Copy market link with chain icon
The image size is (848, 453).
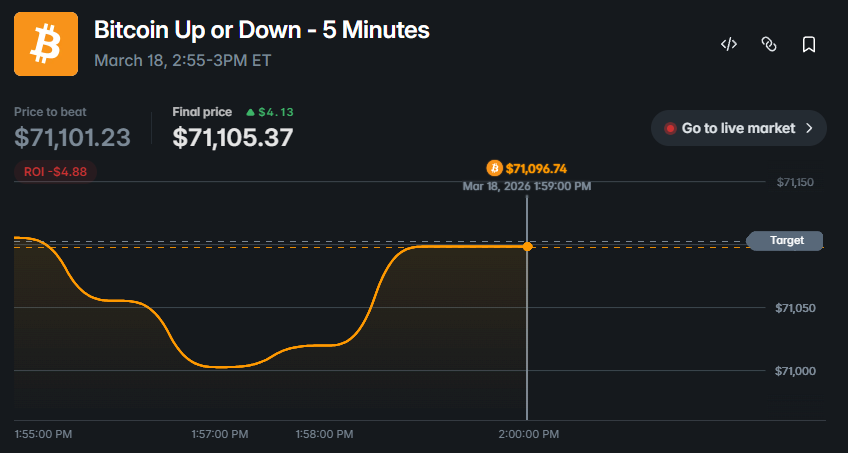click(769, 44)
